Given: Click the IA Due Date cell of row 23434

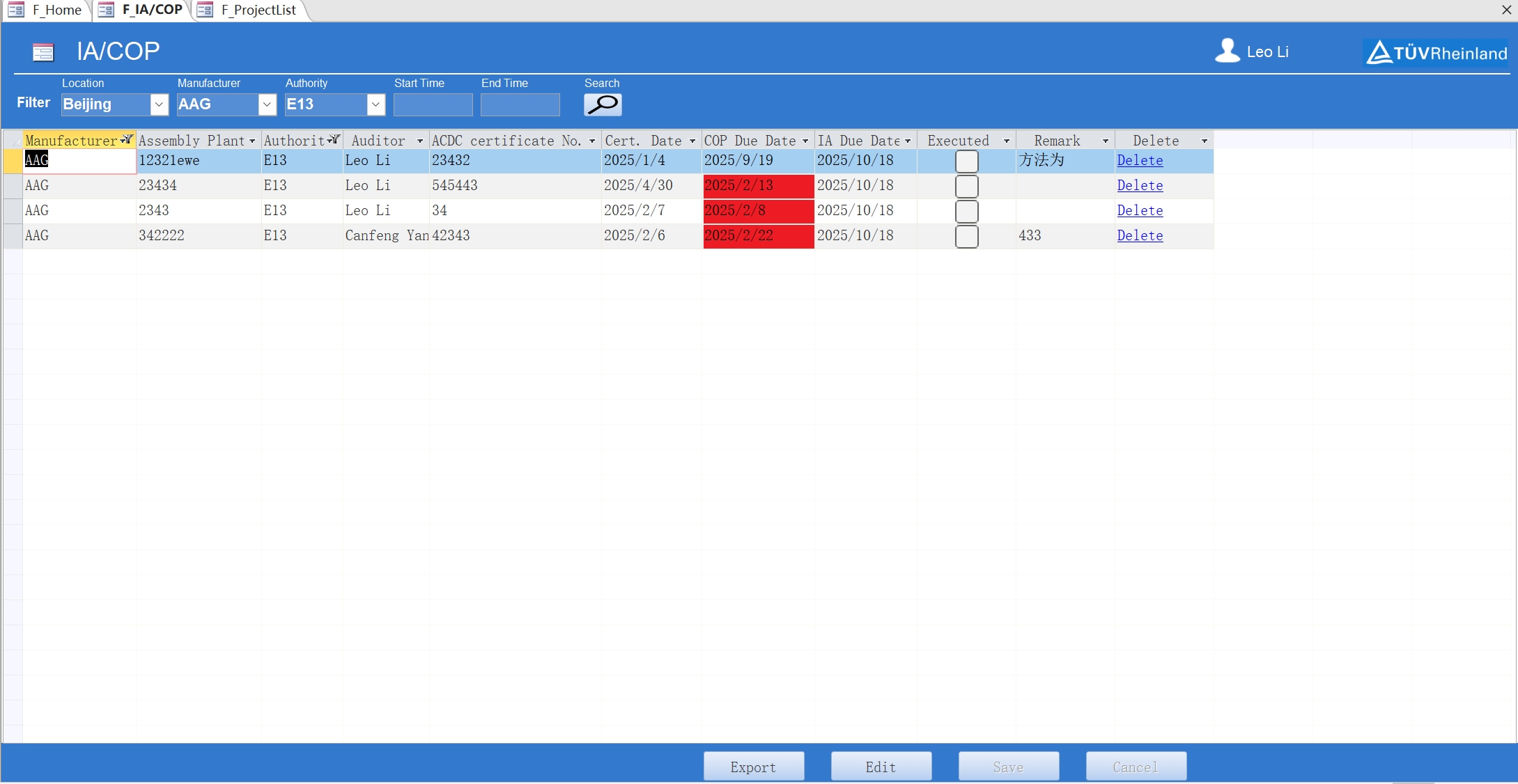Looking at the screenshot, I should pyautogui.click(x=865, y=186).
